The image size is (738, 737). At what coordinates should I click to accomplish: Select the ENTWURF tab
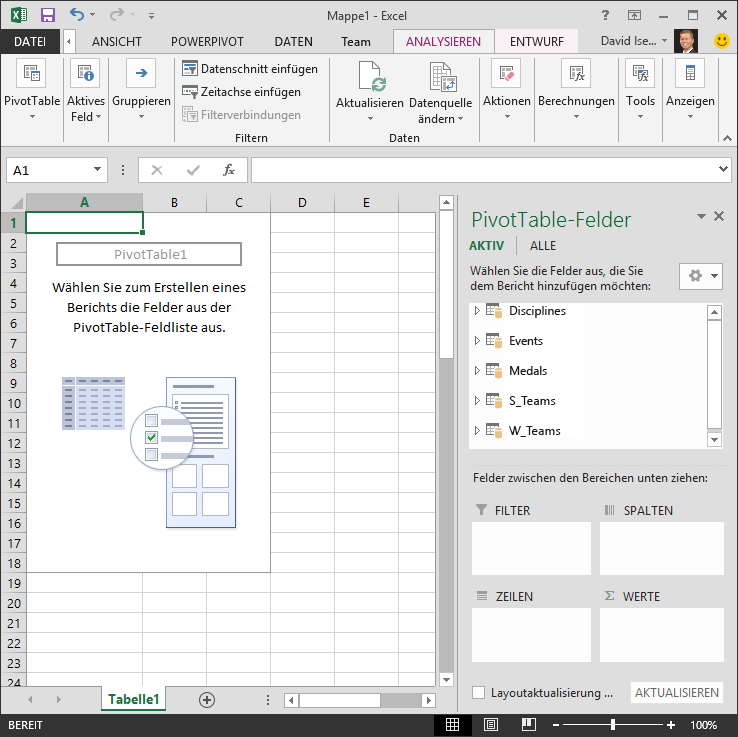537,41
